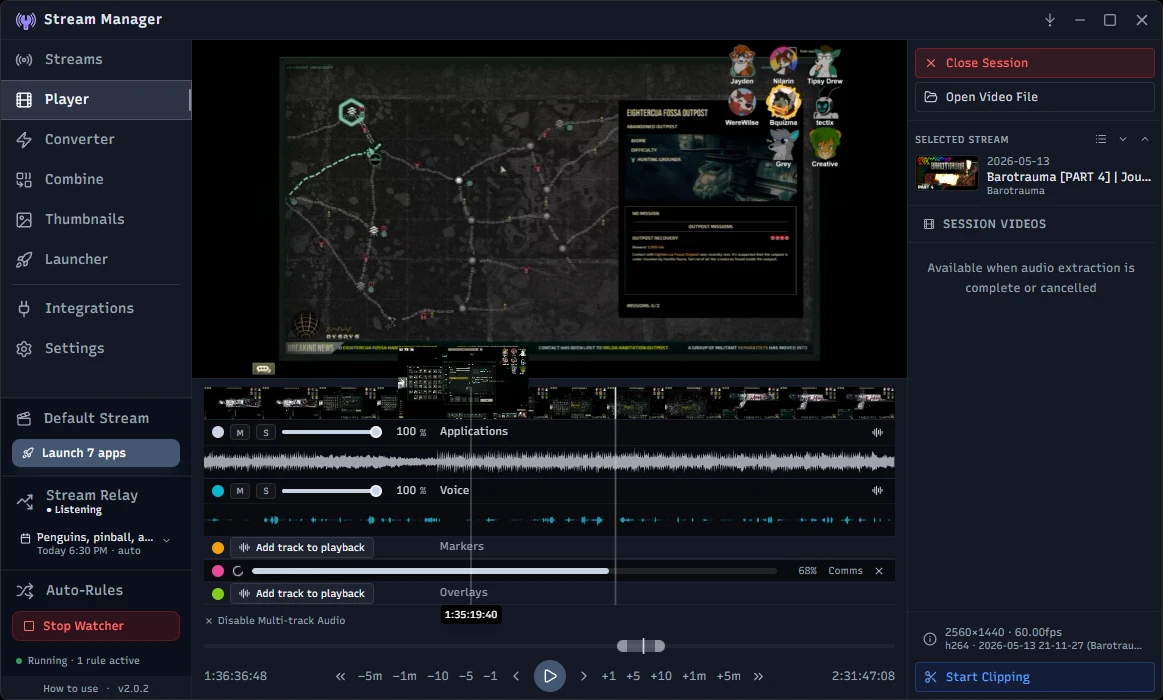Image resolution: width=1163 pixels, height=700 pixels.
Task: Toggle the green Overlays track dot
Action: coord(218,594)
